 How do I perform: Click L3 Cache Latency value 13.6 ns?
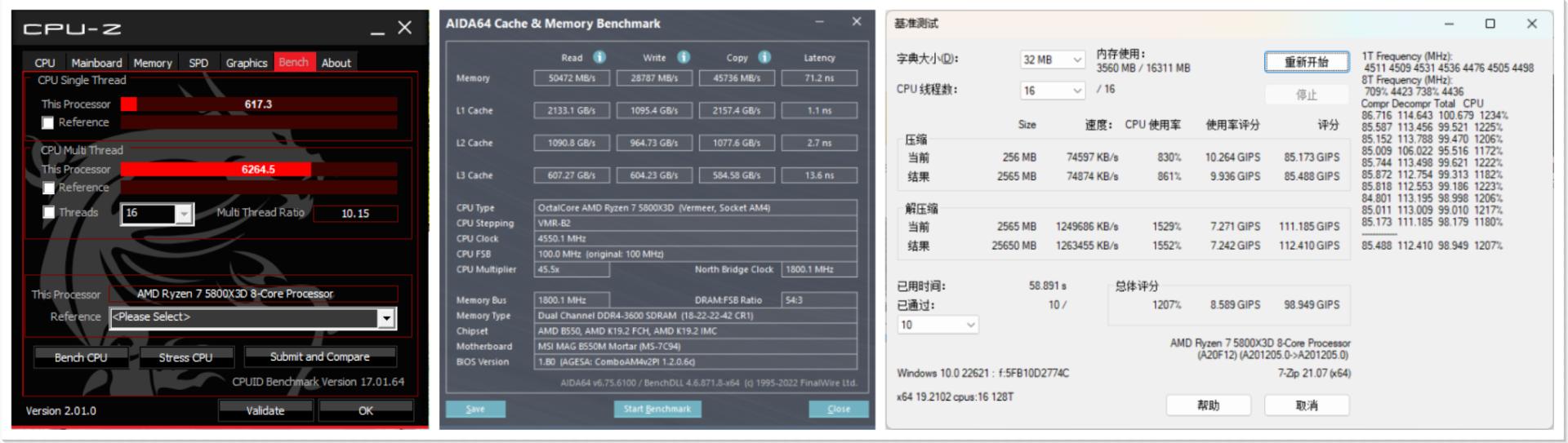(819, 175)
